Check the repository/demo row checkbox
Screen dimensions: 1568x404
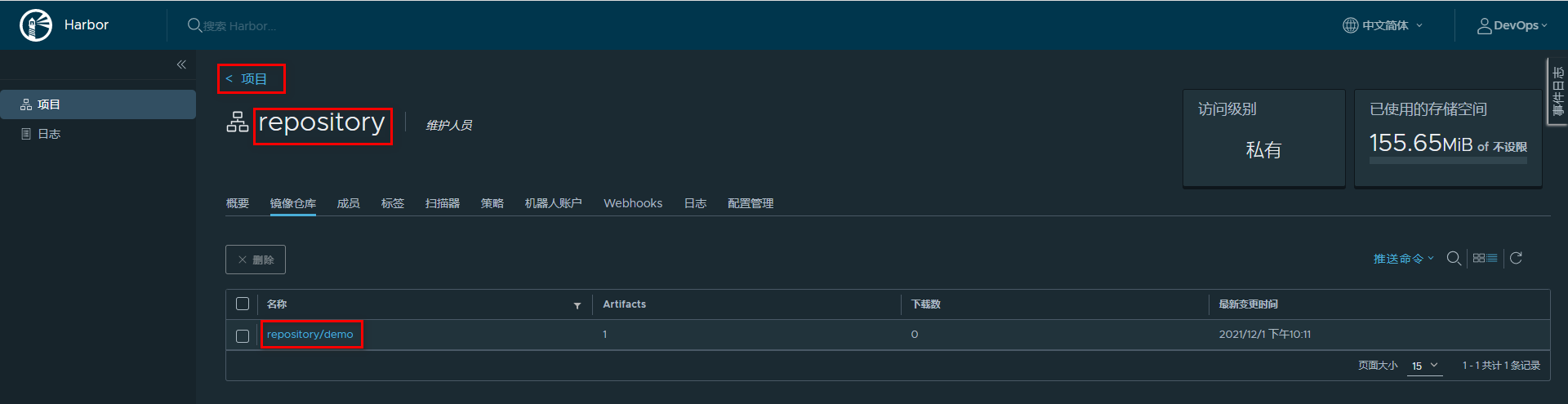pyautogui.click(x=243, y=335)
